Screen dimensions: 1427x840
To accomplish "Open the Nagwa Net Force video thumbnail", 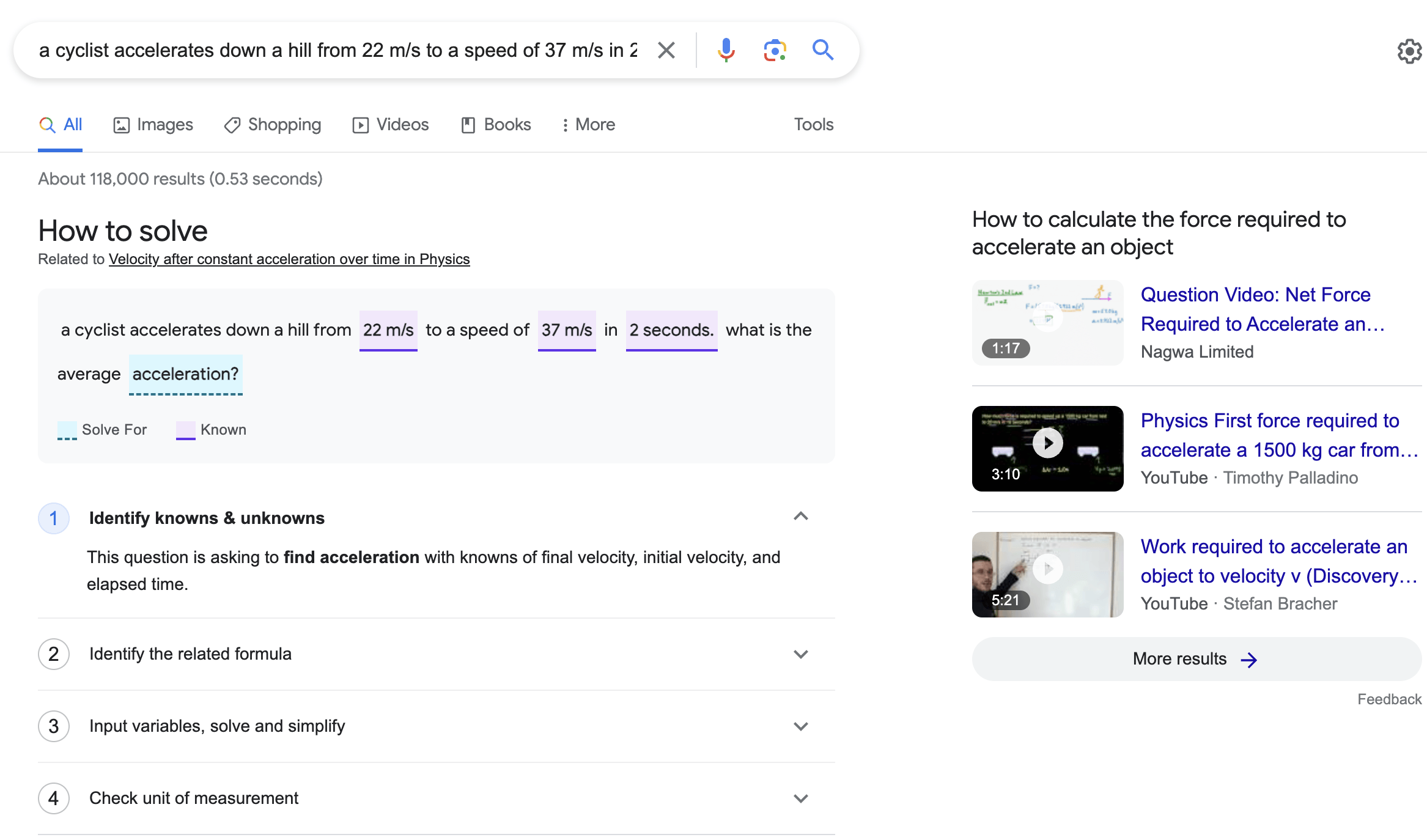I will click(1047, 322).
